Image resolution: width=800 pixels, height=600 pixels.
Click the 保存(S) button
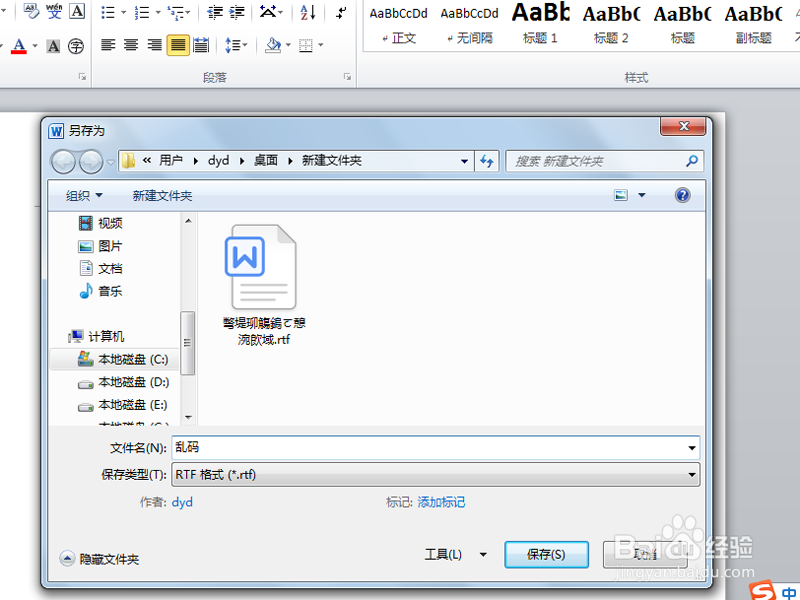(x=546, y=555)
